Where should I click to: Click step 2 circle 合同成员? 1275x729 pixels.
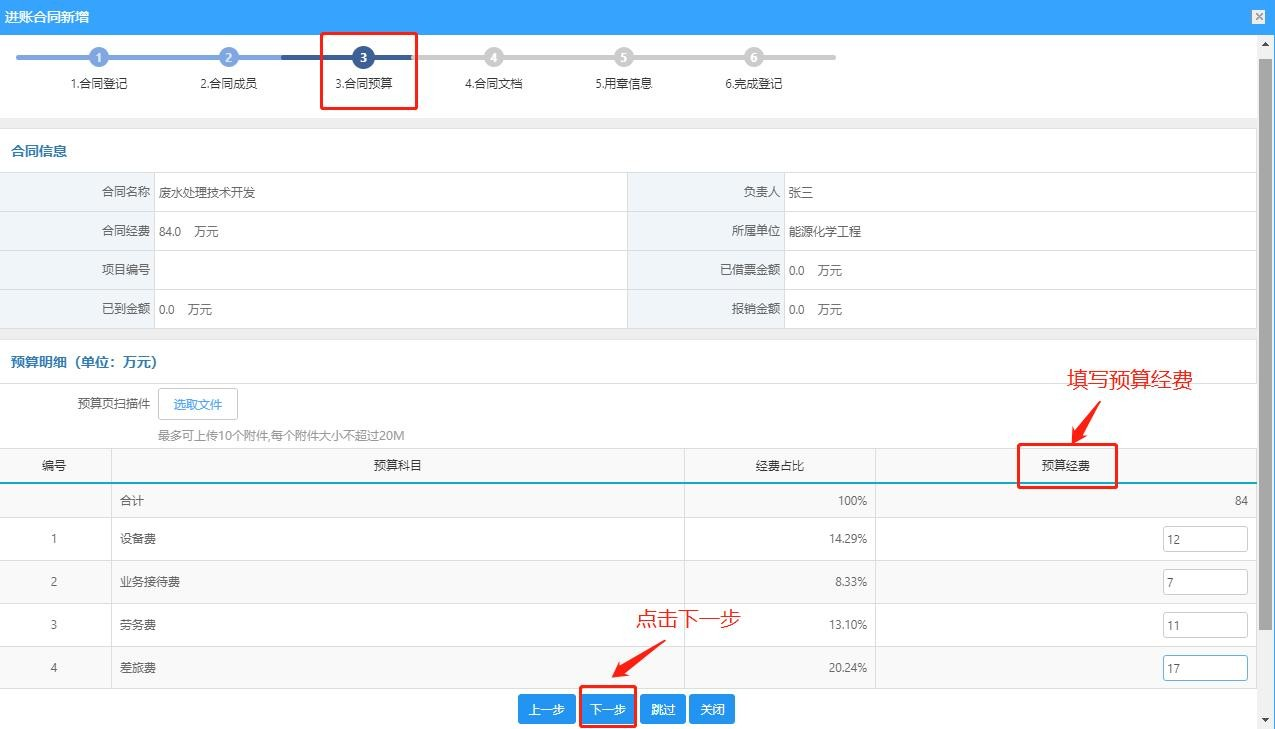pyautogui.click(x=228, y=57)
